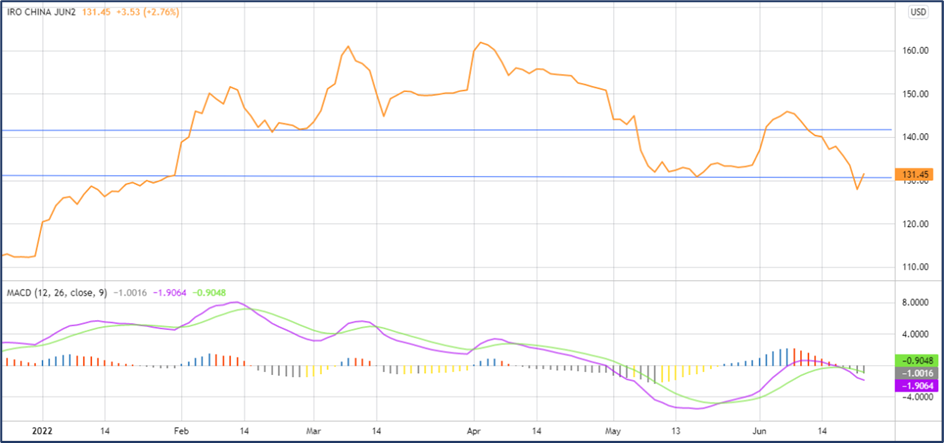
Task: Click the 13 date label after May
Action: point(677,431)
